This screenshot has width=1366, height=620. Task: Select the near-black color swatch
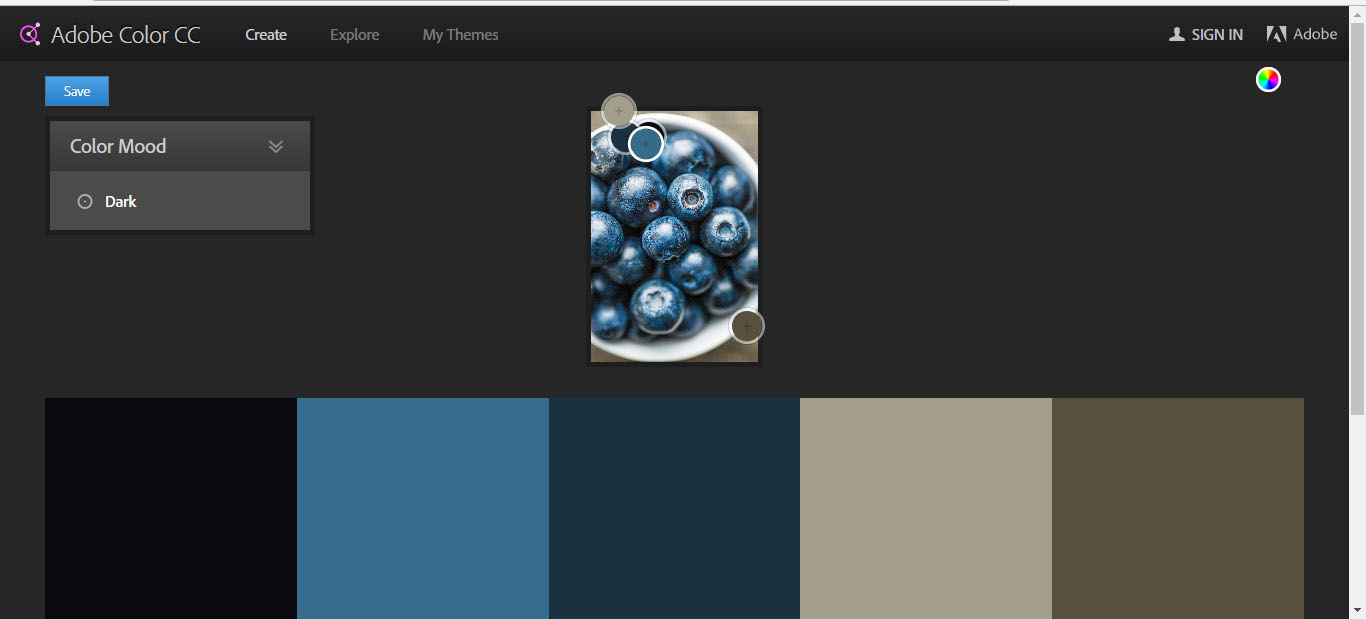coord(171,508)
